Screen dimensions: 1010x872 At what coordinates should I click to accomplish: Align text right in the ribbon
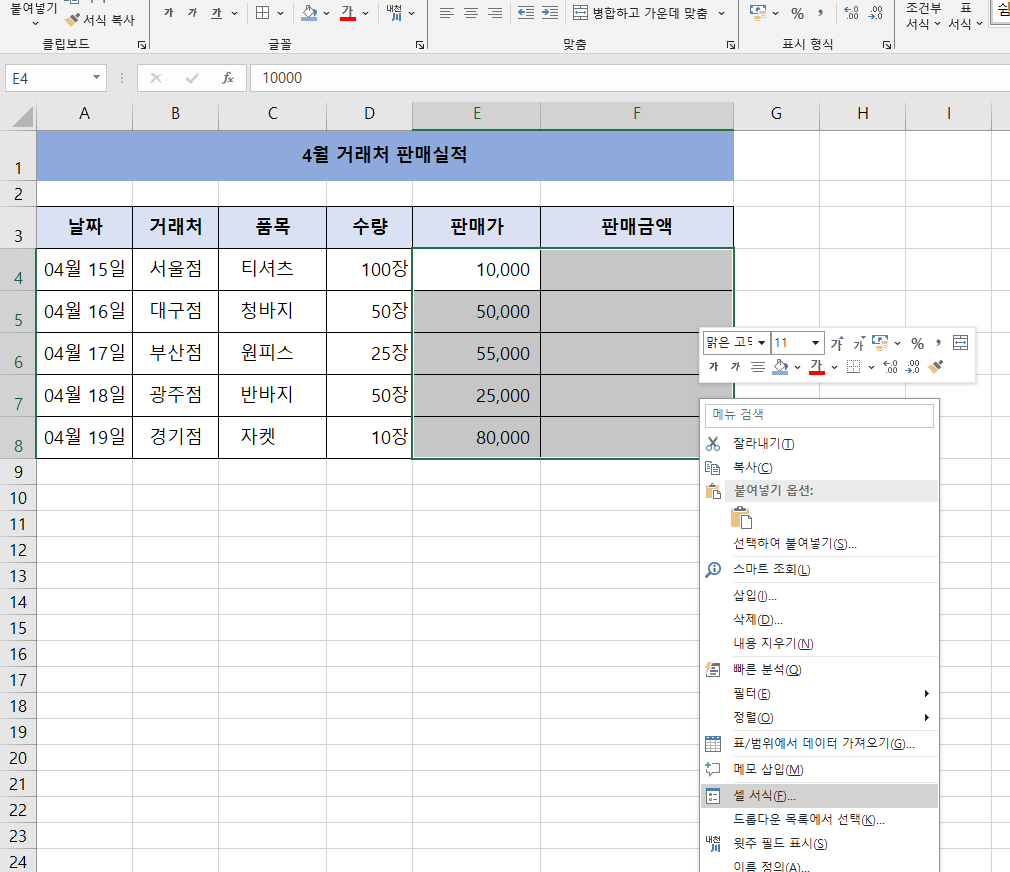pyautogui.click(x=495, y=13)
